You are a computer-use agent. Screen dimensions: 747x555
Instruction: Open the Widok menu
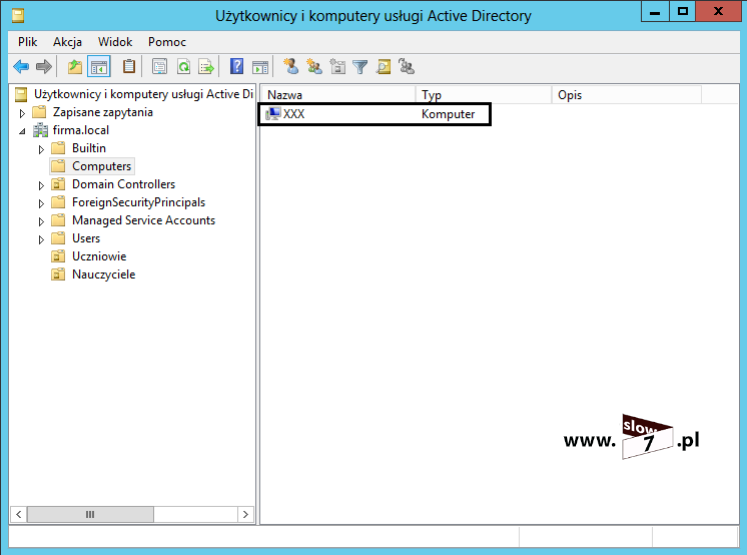tap(115, 42)
